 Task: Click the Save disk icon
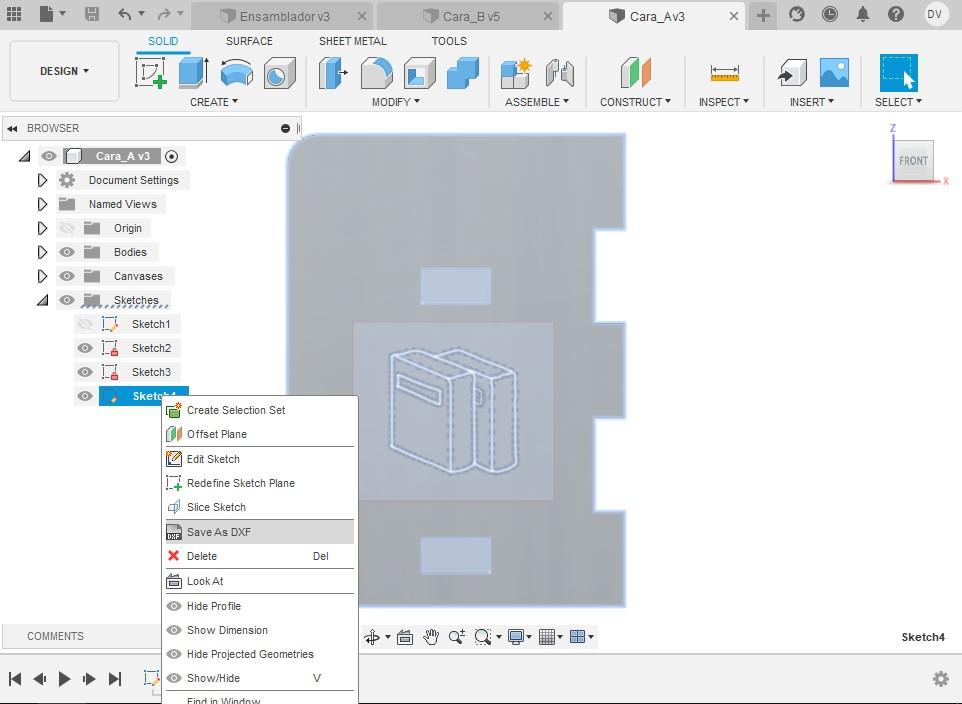(x=92, y=14)
